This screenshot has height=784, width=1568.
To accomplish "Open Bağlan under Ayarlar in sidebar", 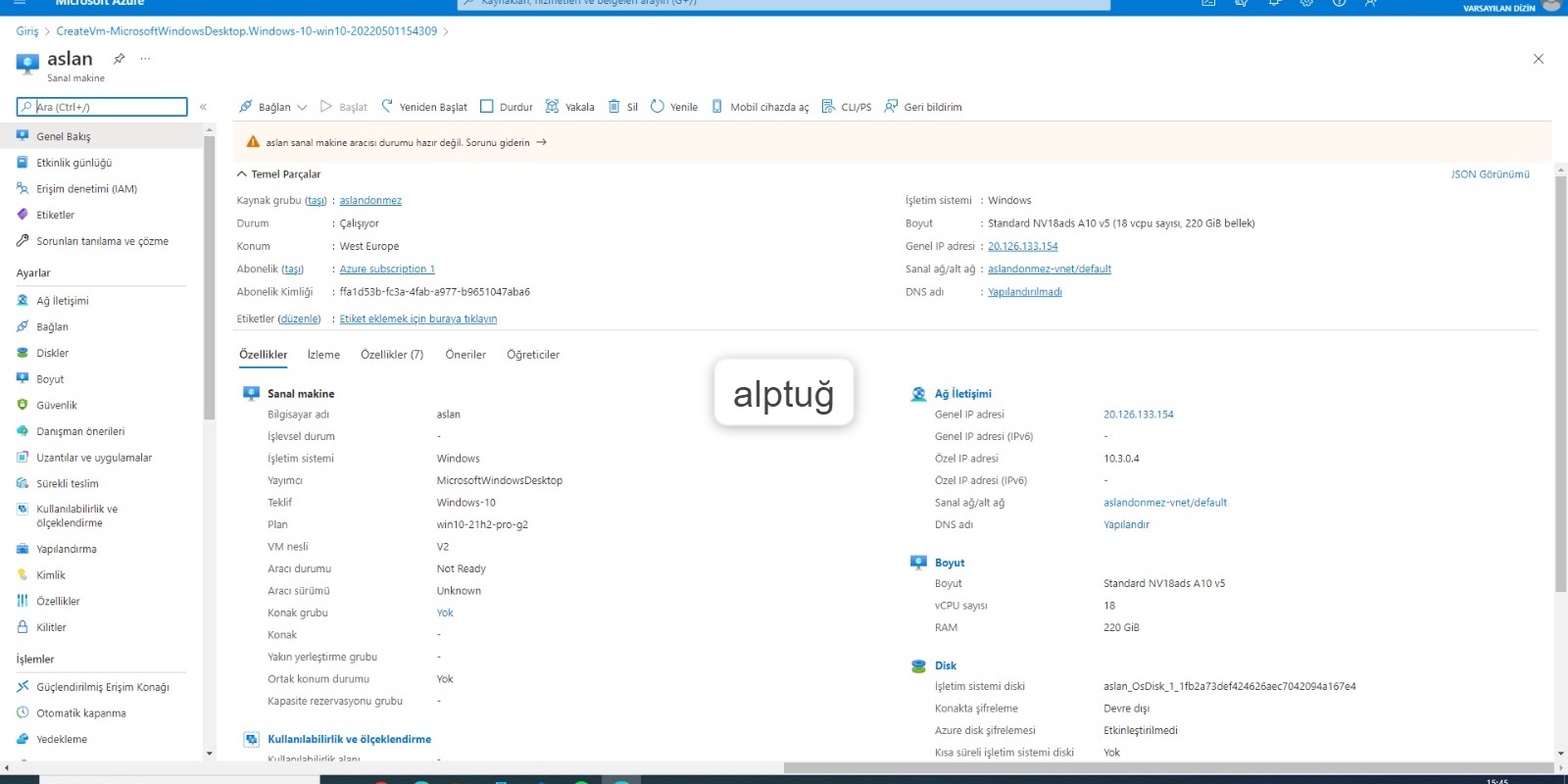I will 53,327.
